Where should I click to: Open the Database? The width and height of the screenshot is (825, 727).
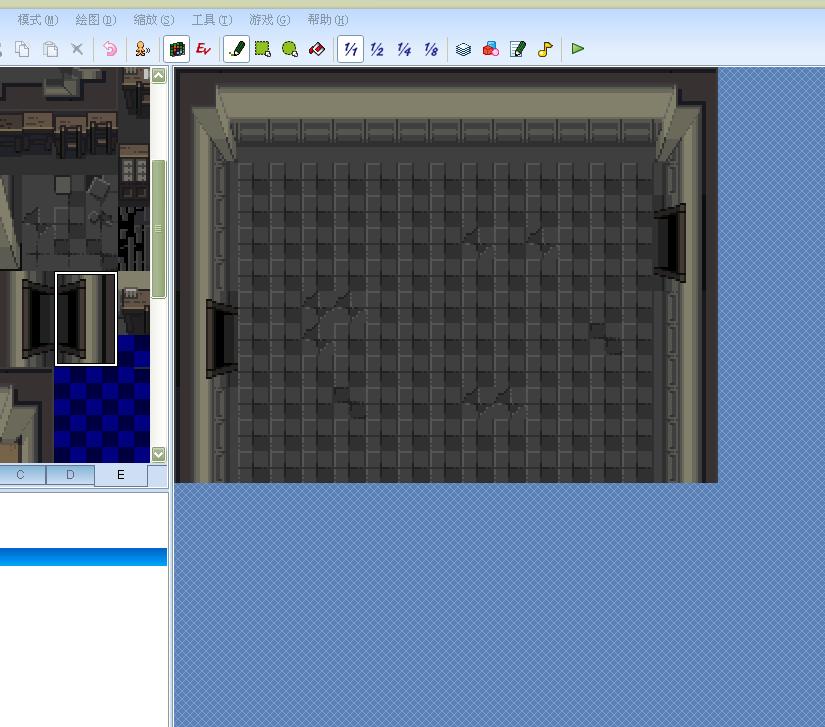463,49
